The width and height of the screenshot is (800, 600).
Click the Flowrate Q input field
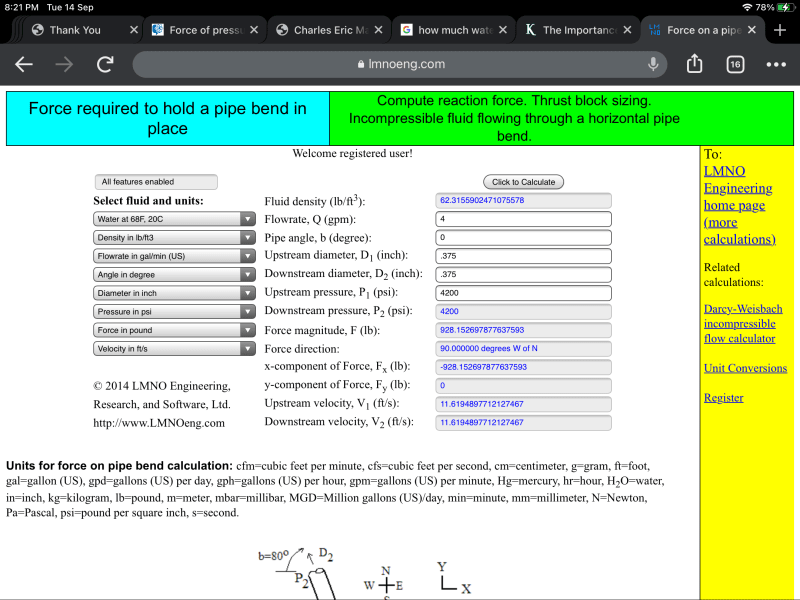click(523, 219)
